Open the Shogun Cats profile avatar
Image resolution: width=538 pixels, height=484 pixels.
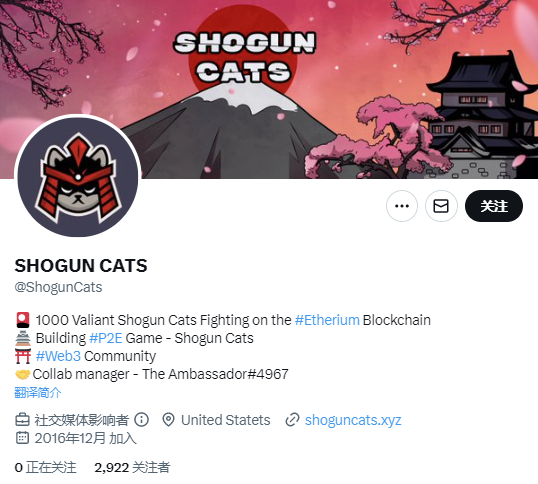point(78,177)
